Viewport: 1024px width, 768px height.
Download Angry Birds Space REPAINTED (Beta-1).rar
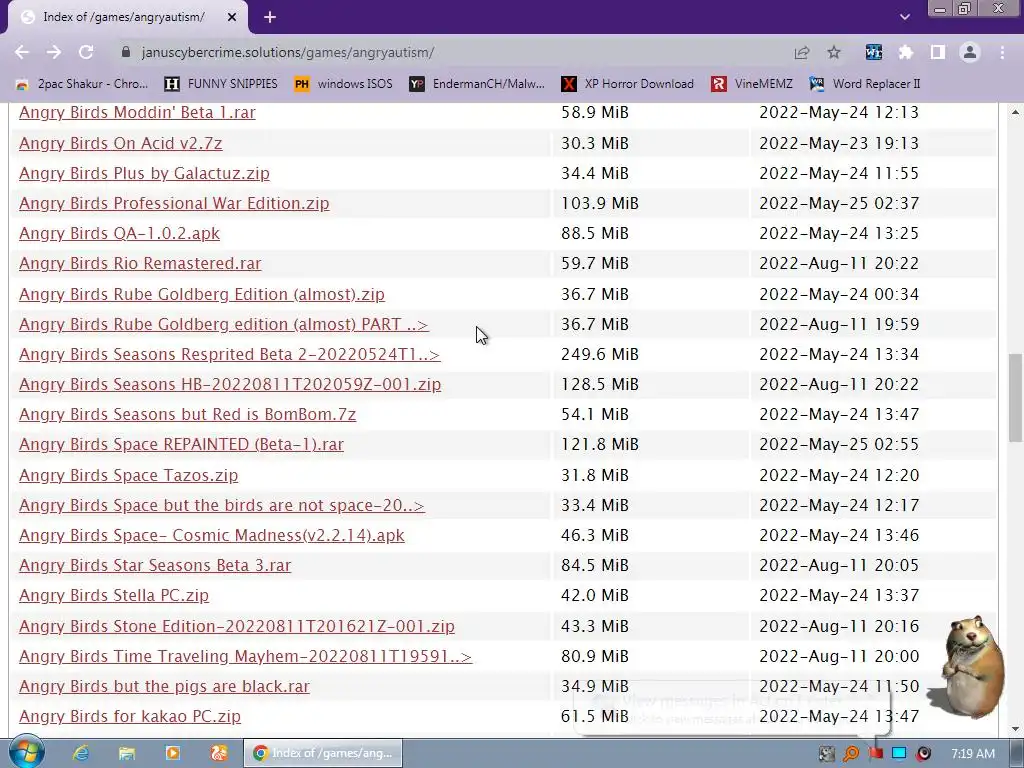(x=182, y=444)
